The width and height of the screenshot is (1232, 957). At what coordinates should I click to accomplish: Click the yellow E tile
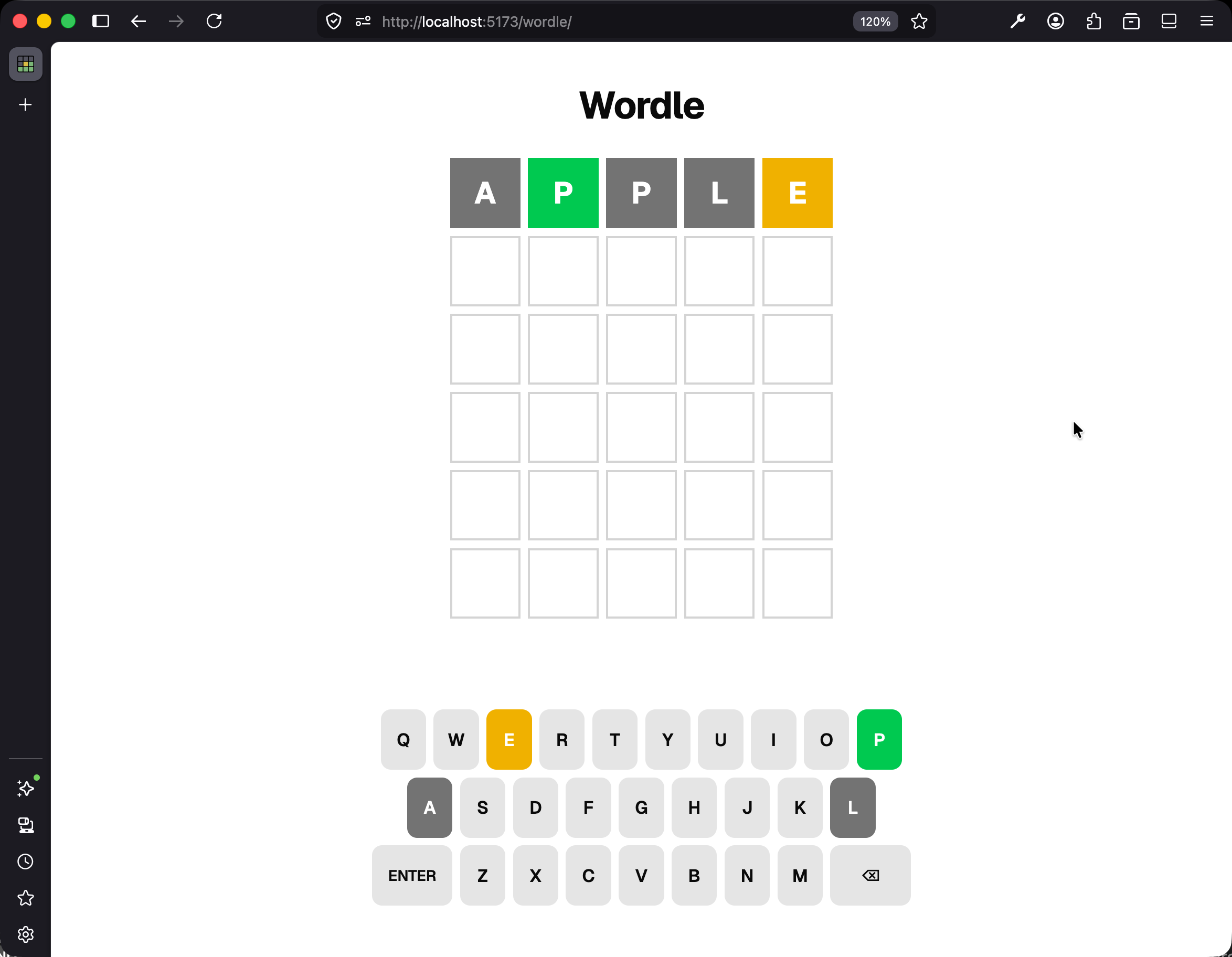click(797, 193)
